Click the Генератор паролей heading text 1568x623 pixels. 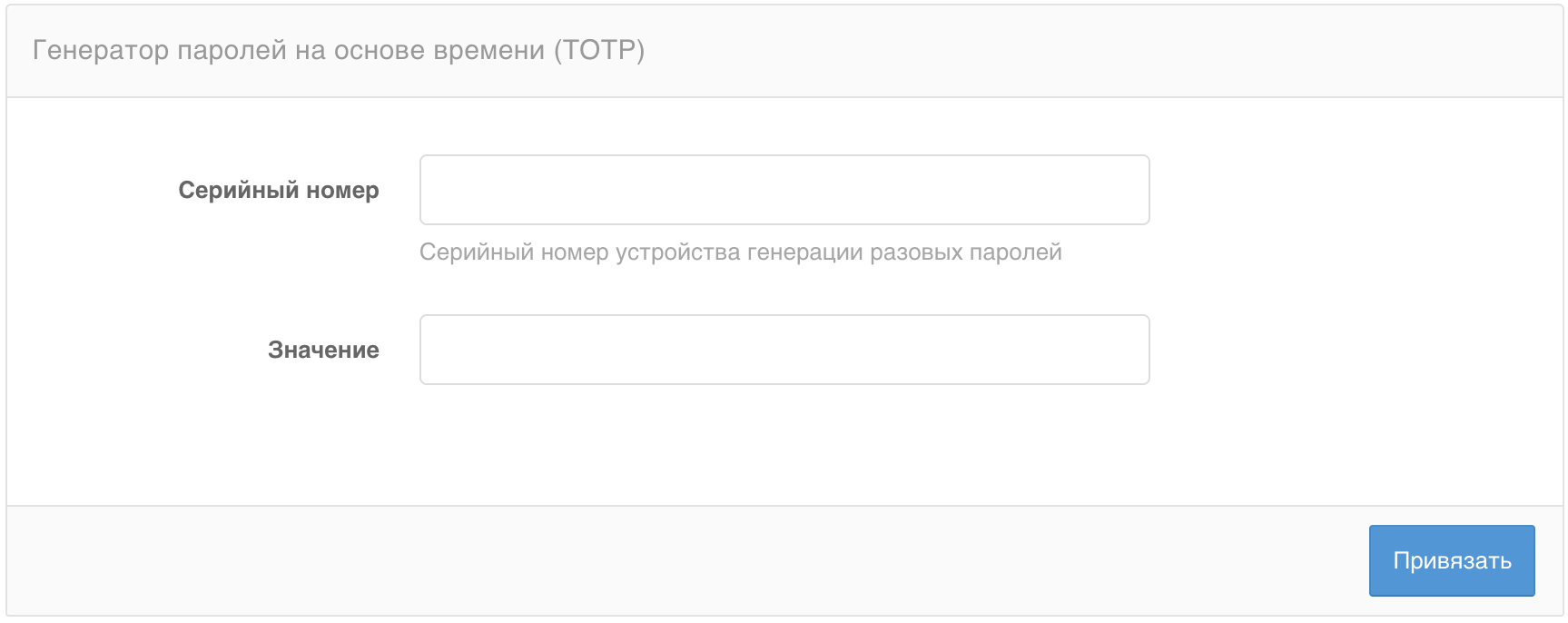pos(339,50)
